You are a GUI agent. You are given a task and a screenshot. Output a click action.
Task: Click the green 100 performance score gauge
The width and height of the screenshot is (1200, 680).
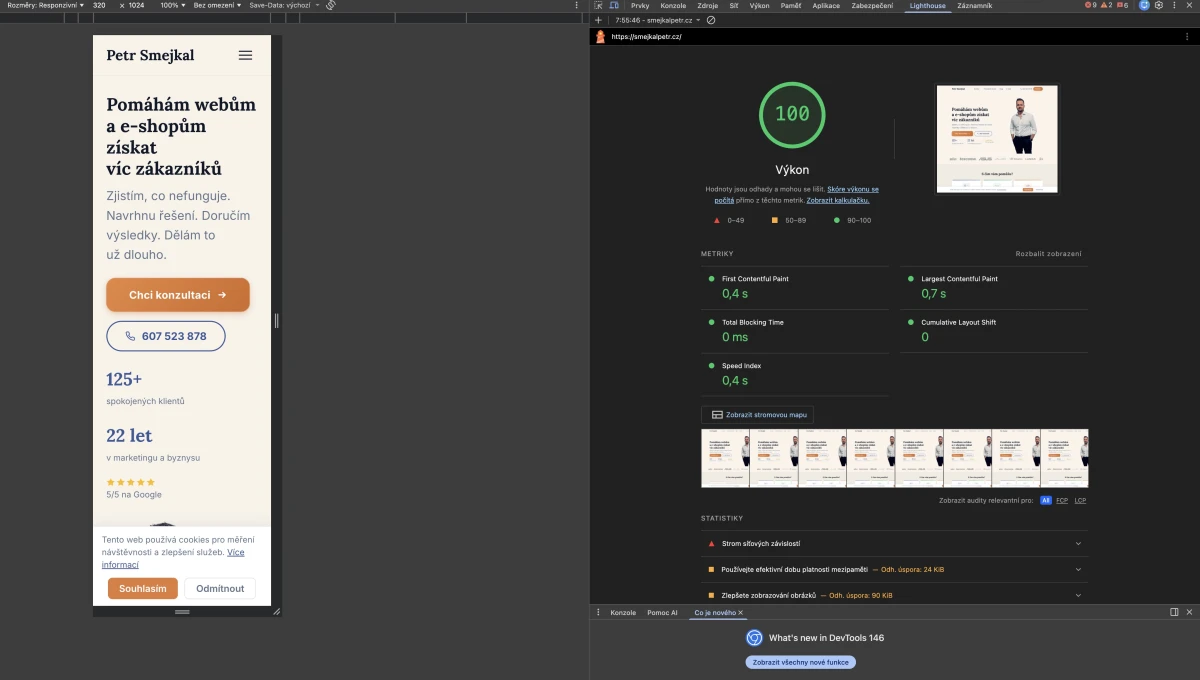click(792, 114)
